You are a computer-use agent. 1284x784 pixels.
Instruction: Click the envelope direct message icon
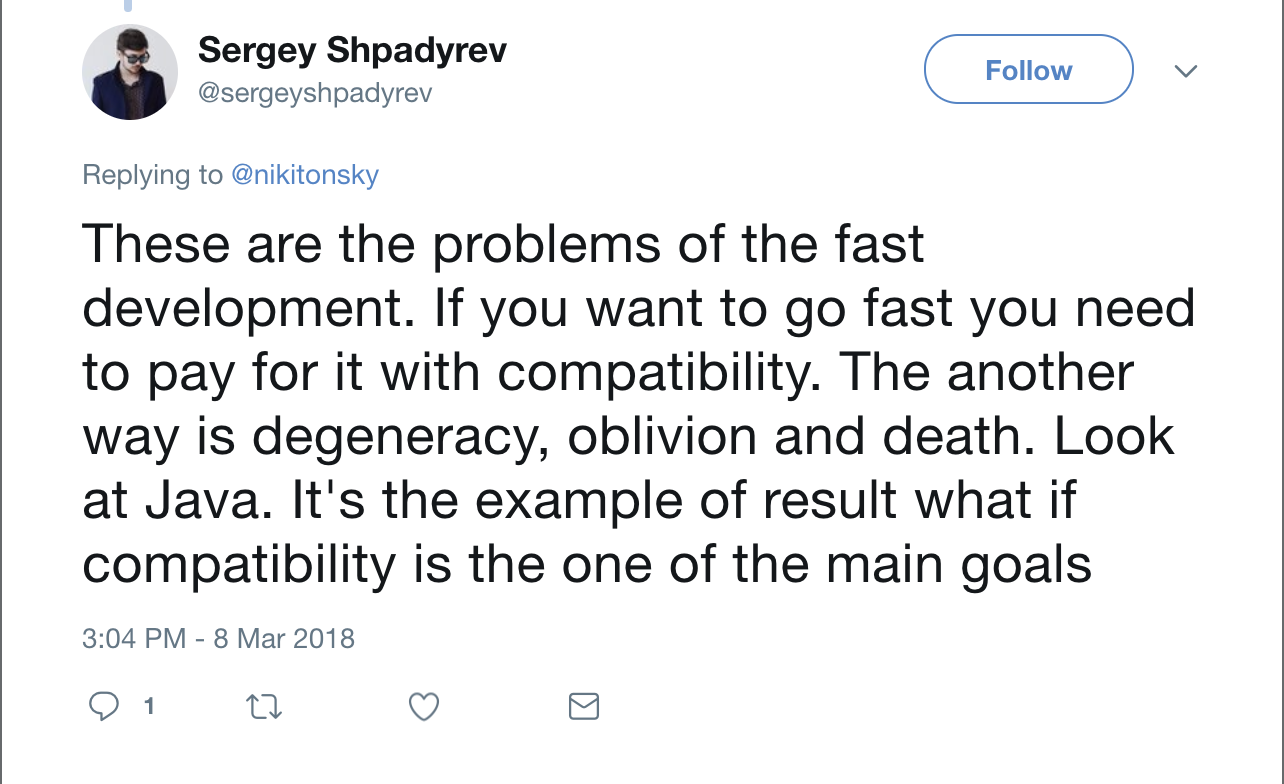click(x=584, y=707)
